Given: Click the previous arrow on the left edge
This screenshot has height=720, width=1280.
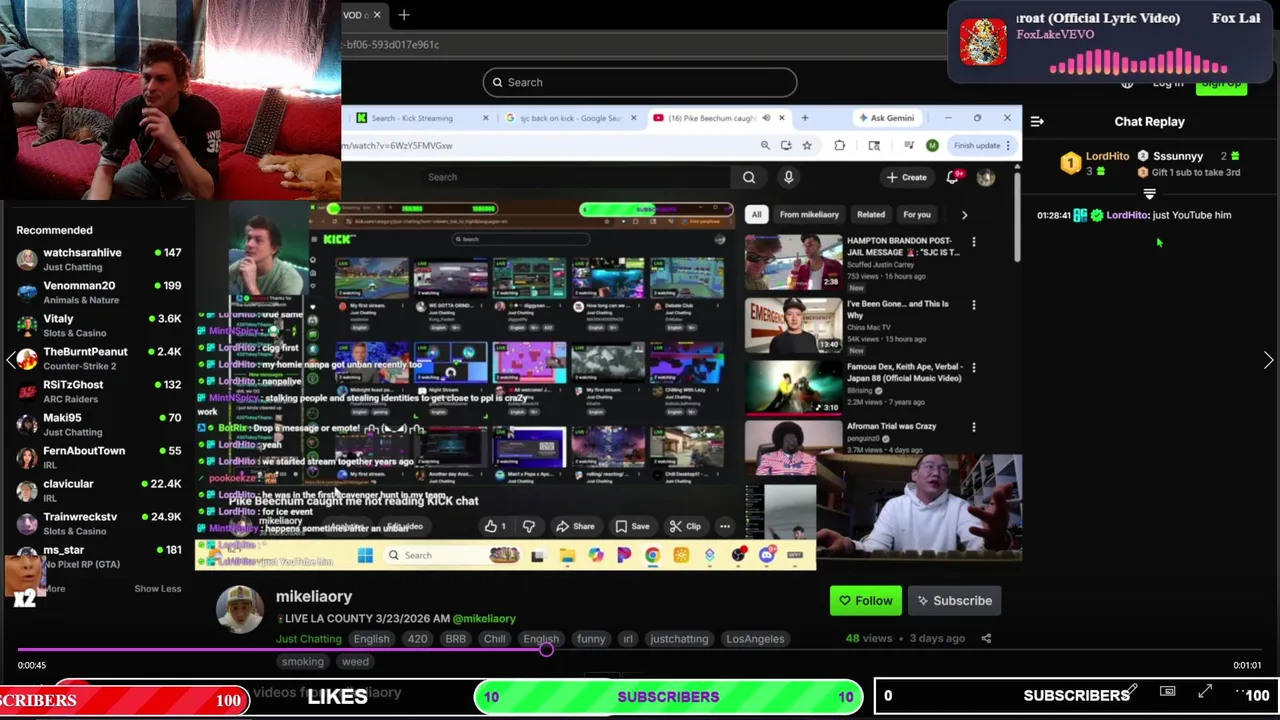Looking at the screenshot, I should point(11,360).
